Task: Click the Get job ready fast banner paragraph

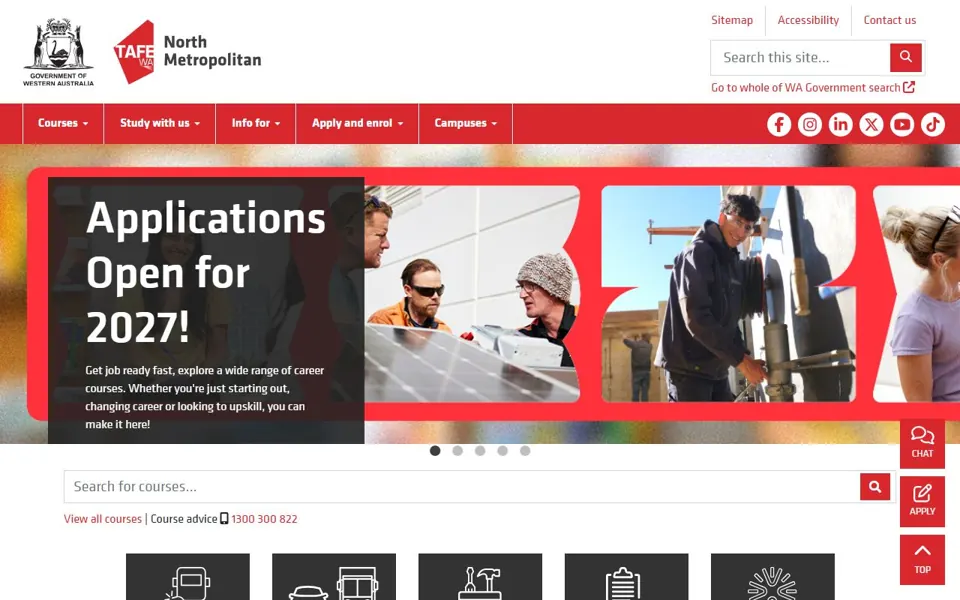Action: click(x=204, y=397)
